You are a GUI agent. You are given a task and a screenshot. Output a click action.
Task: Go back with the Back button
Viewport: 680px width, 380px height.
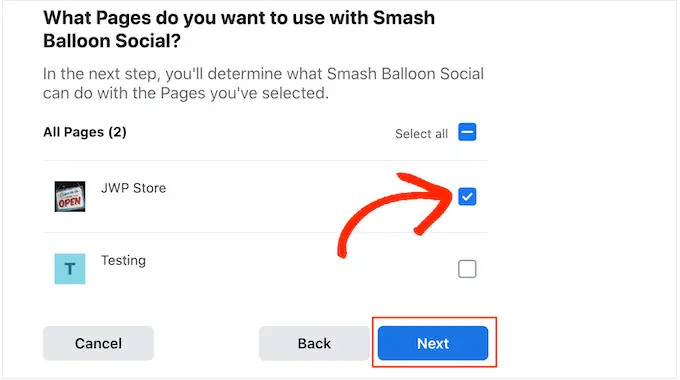pyautogui.click(x=314, y=343)
